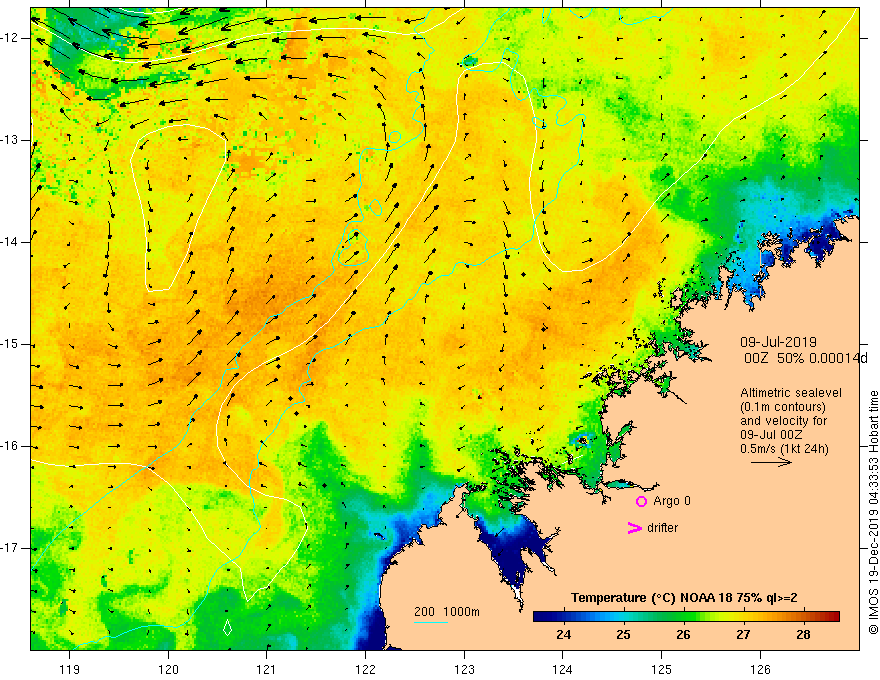Click the color bar value 25

[624, 635]
